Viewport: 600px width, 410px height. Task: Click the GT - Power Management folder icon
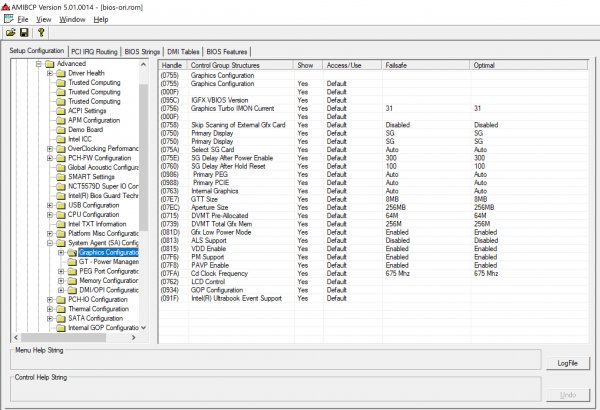pyautogui.click(x=72, y=262)
